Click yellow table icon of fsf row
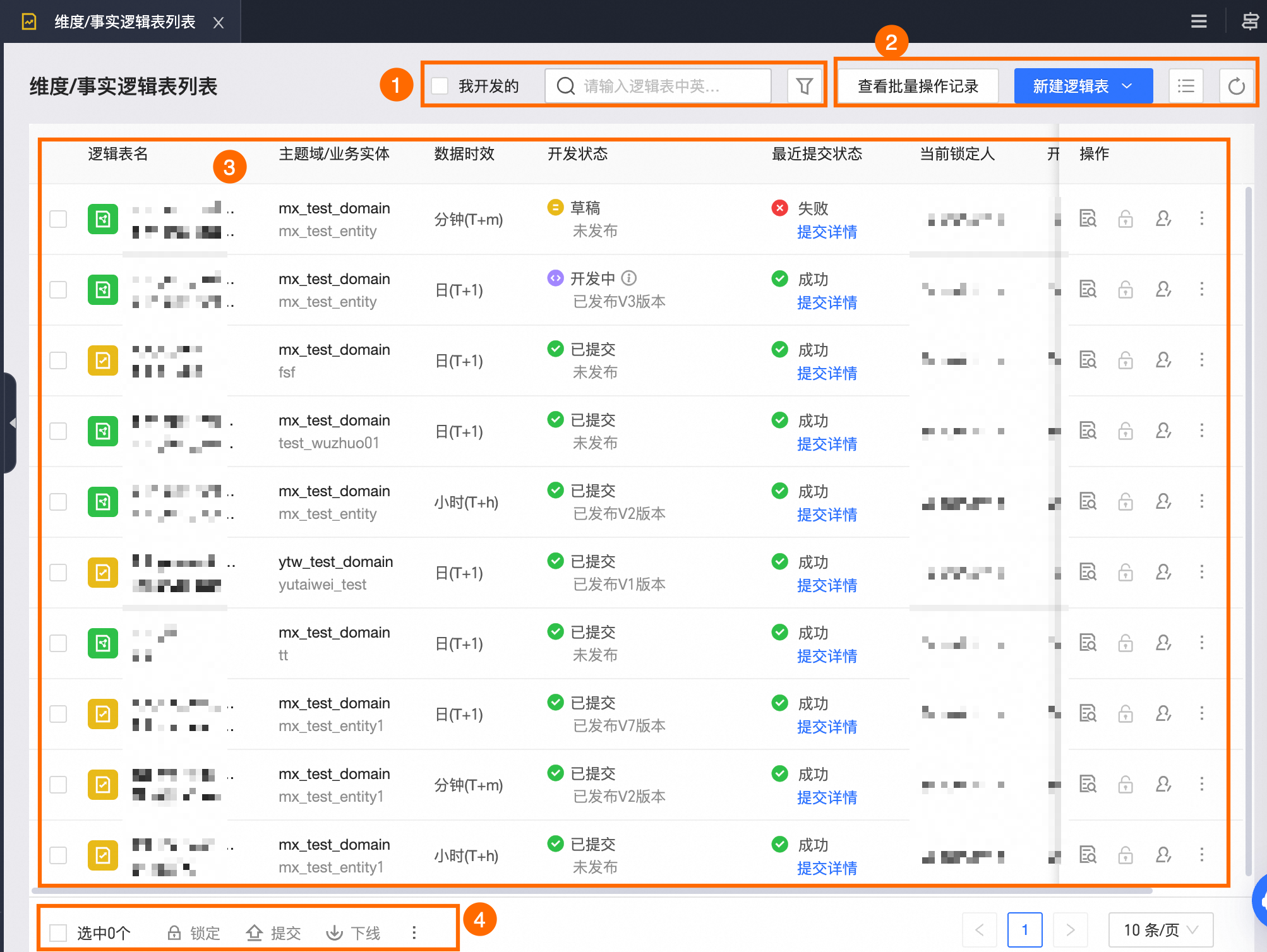This screenshot has width=1267, height=952. click(x=103, y=360)
